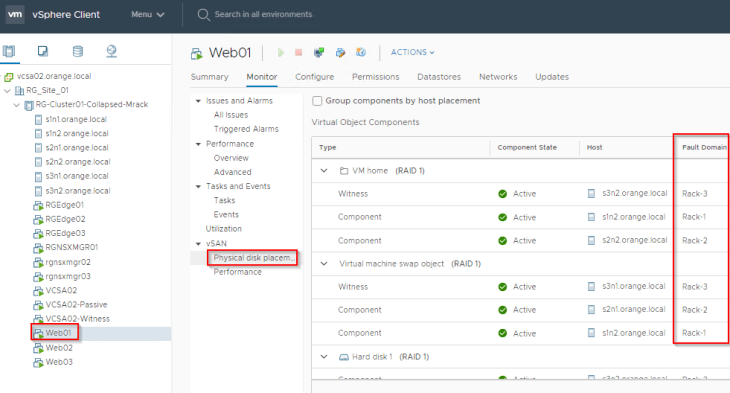Open Triggered Alarms
The width and height of the screenshot is (730, 393).
246,129
